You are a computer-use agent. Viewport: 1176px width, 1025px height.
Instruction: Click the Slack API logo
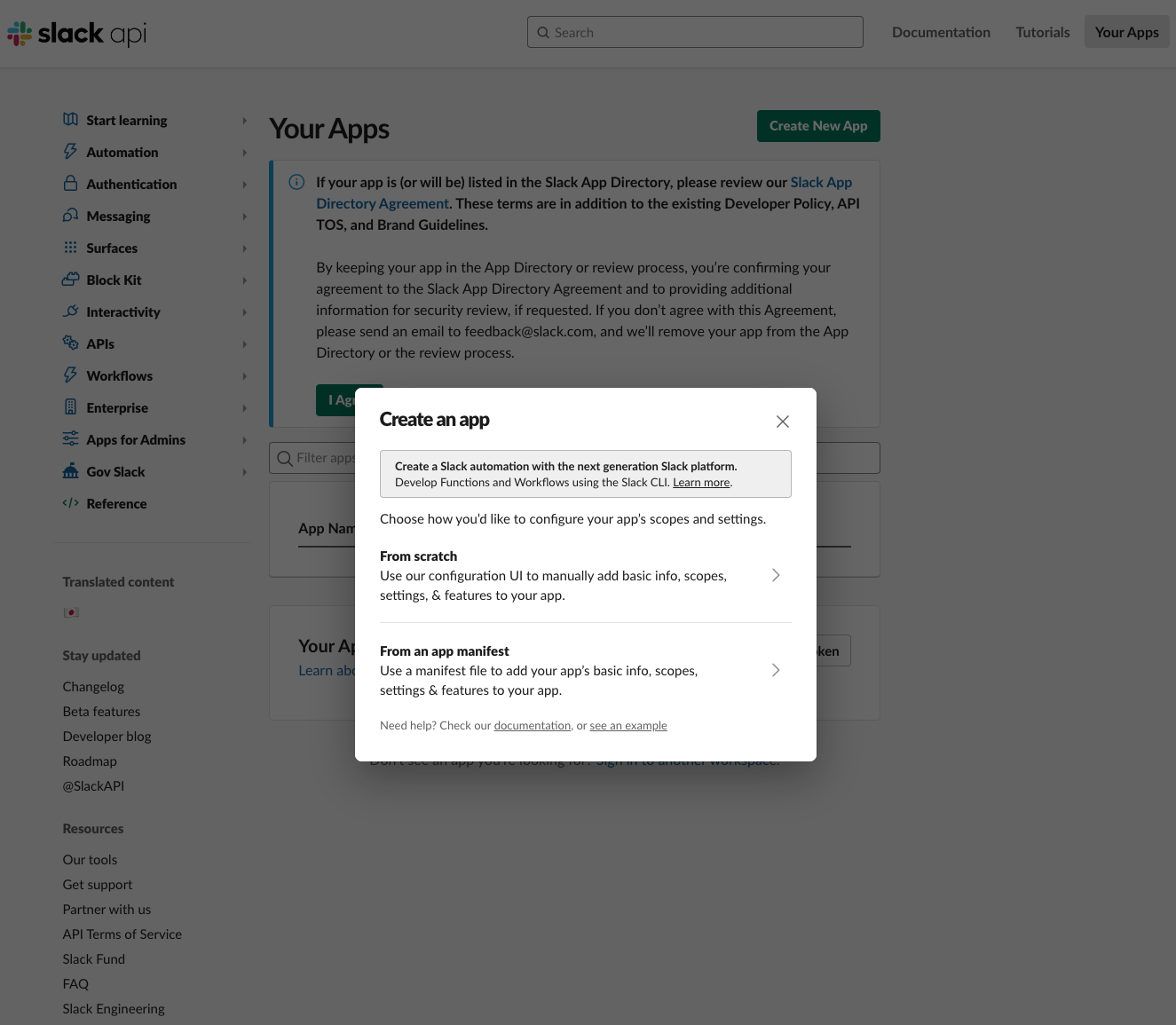[x=77, y=34]
